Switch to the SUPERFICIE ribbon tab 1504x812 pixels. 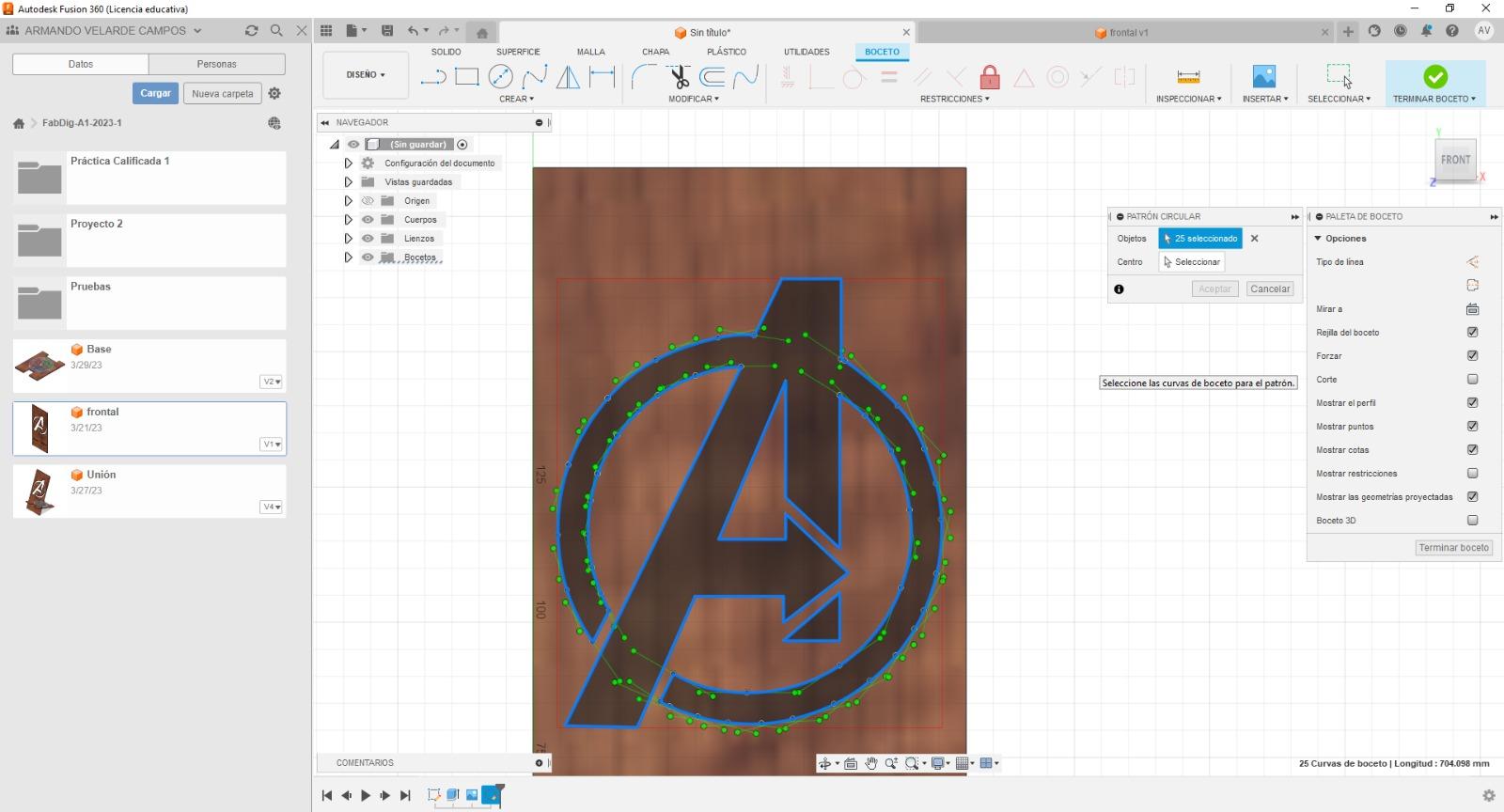click(518, 52)
